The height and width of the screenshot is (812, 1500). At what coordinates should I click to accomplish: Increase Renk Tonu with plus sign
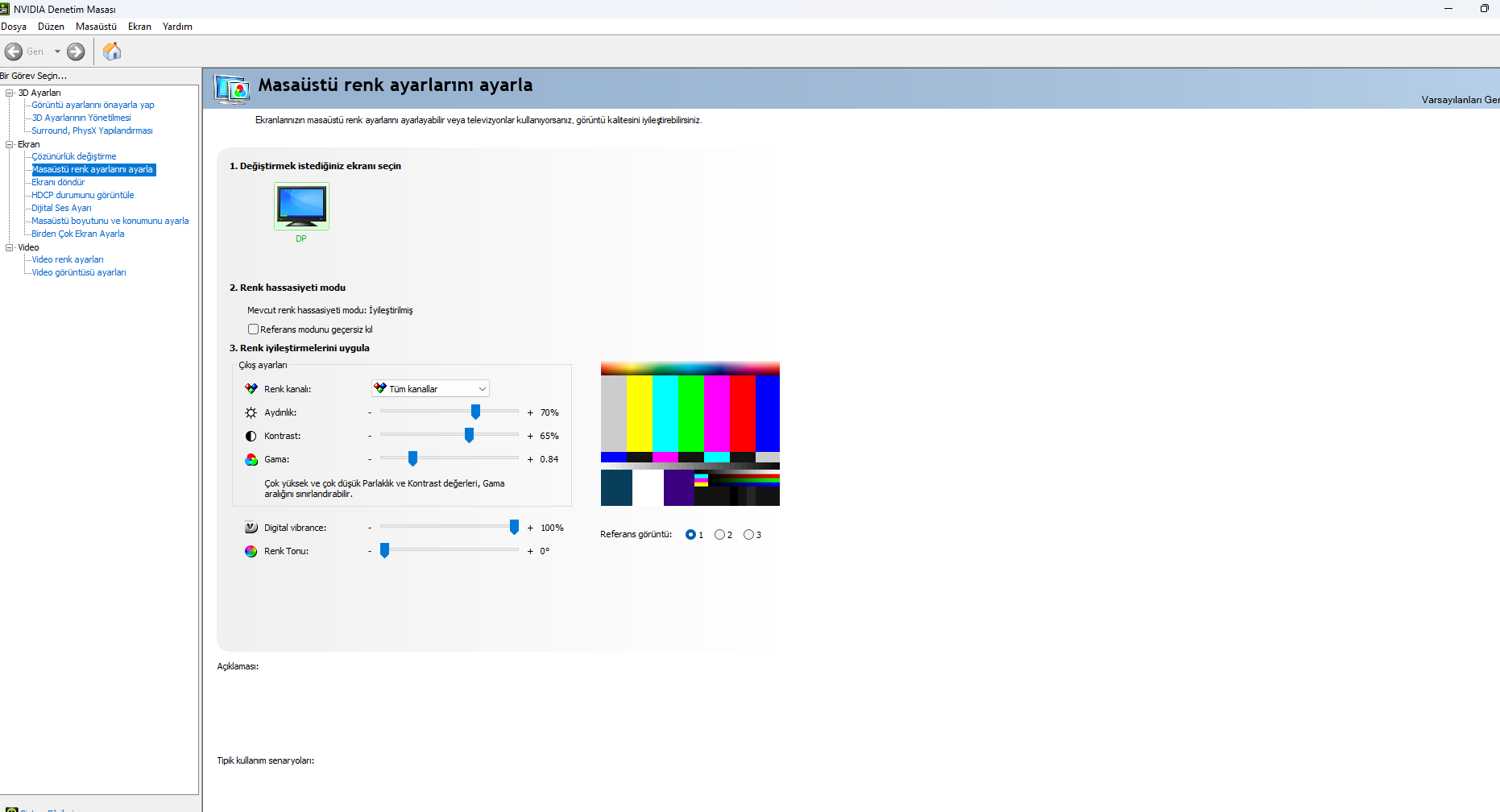click(x=530, y=551)
